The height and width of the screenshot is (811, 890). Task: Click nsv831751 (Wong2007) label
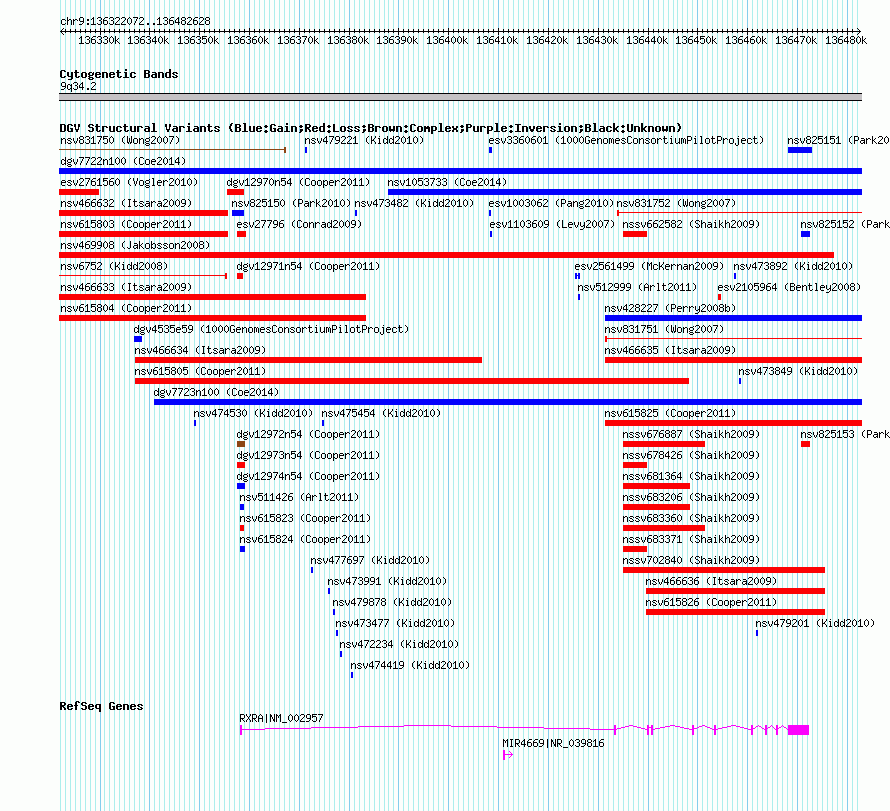coord(664,329)
